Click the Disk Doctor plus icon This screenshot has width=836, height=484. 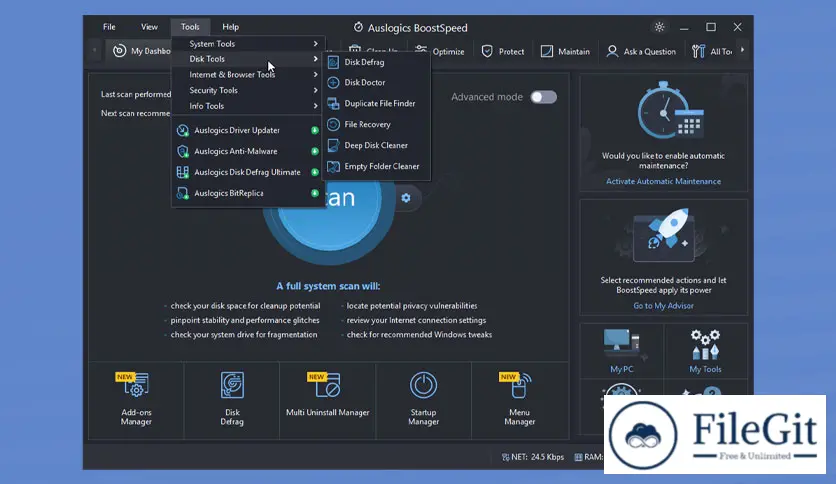point(333,83)
